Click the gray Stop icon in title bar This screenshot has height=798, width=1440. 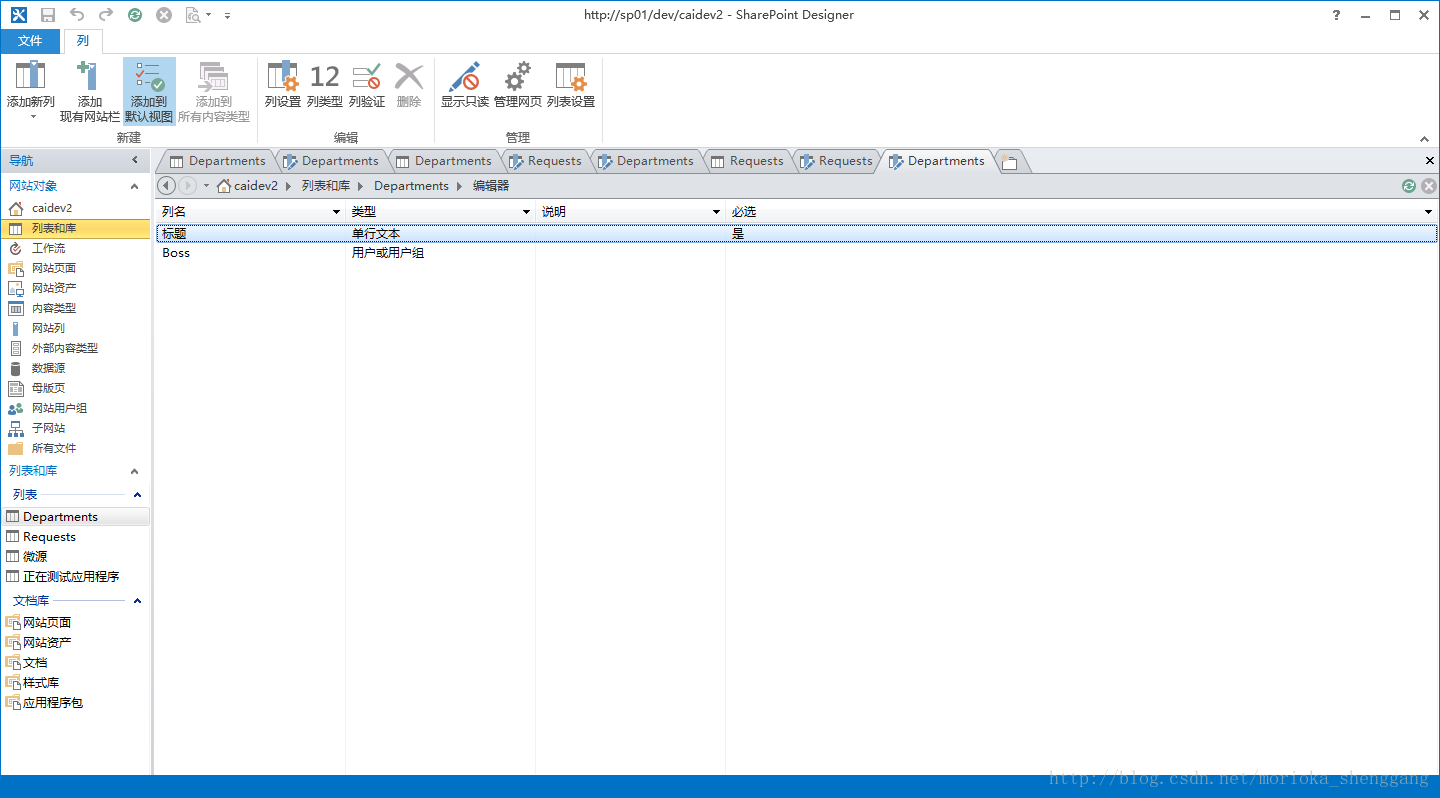(164, 15)
